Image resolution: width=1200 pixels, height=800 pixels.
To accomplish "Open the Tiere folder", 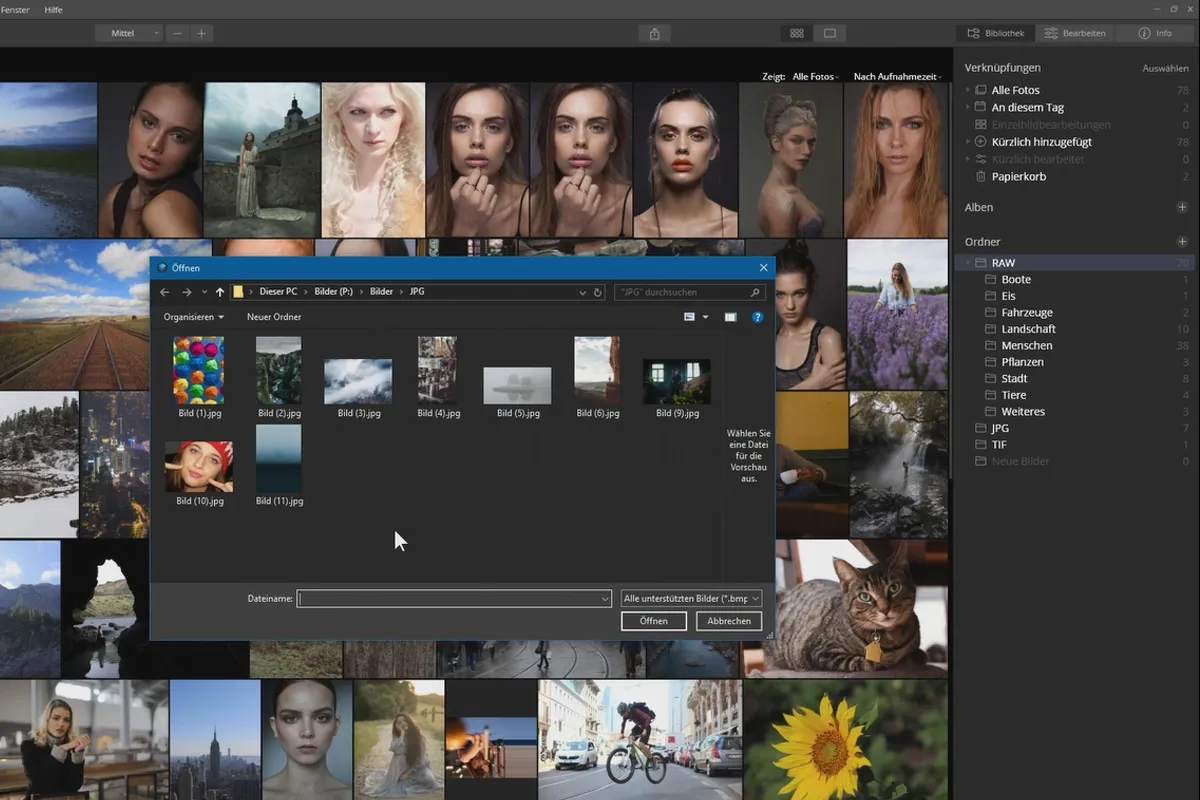I will 1014,395.
